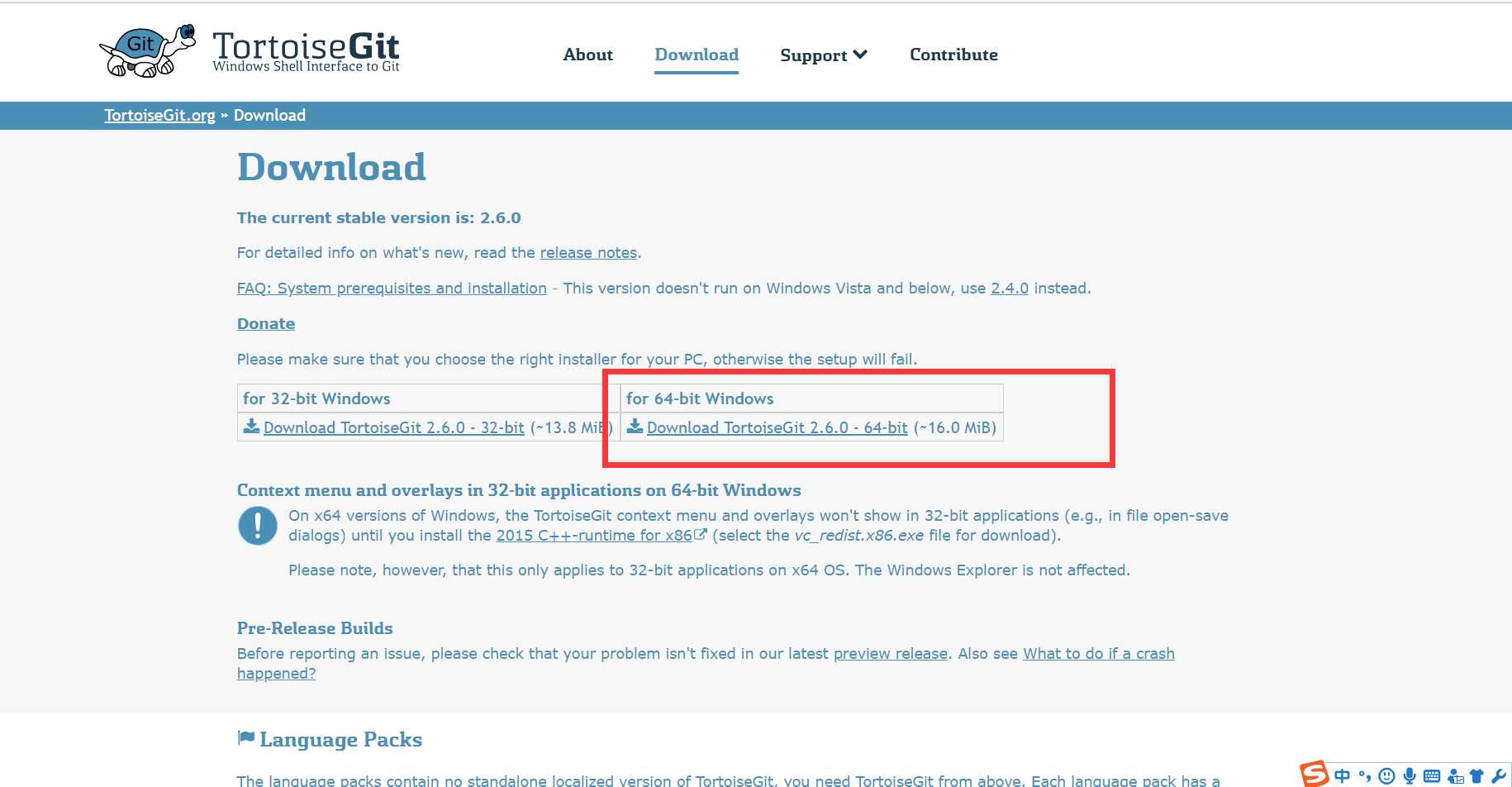Click the 'Download' page heading
Image resolution: width=1512 pixels, height=787 pixels.
click(331, 167)
